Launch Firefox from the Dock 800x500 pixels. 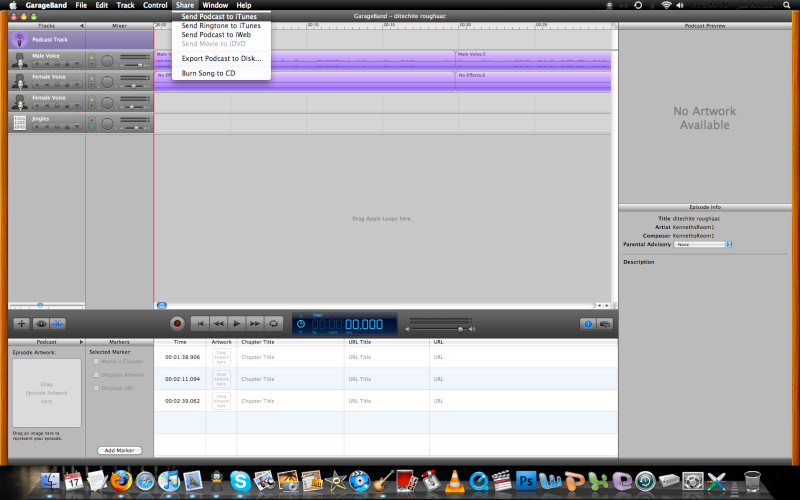121,481
